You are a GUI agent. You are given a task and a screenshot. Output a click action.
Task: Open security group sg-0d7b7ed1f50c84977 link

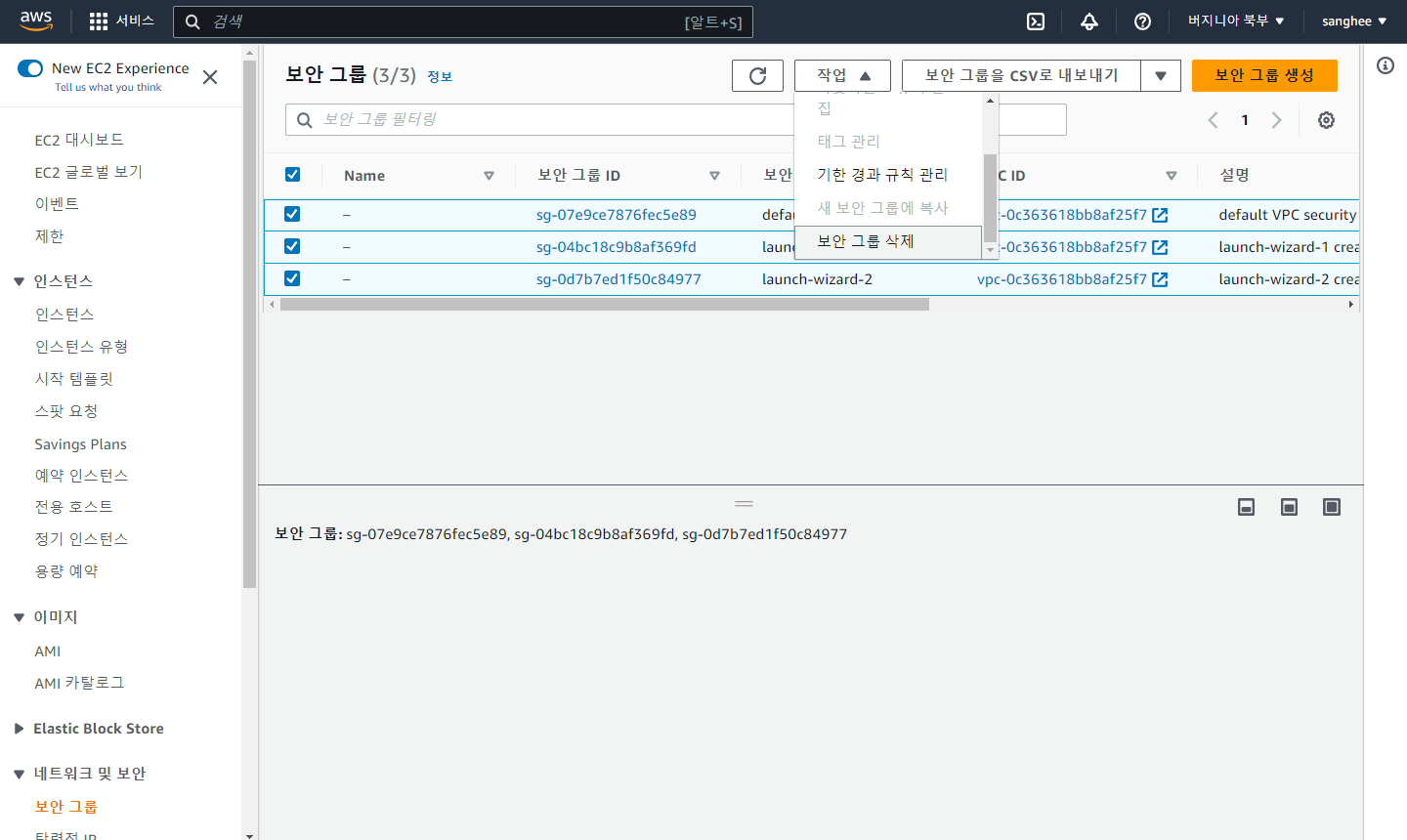pyautogui.click(x=618, y=279)
